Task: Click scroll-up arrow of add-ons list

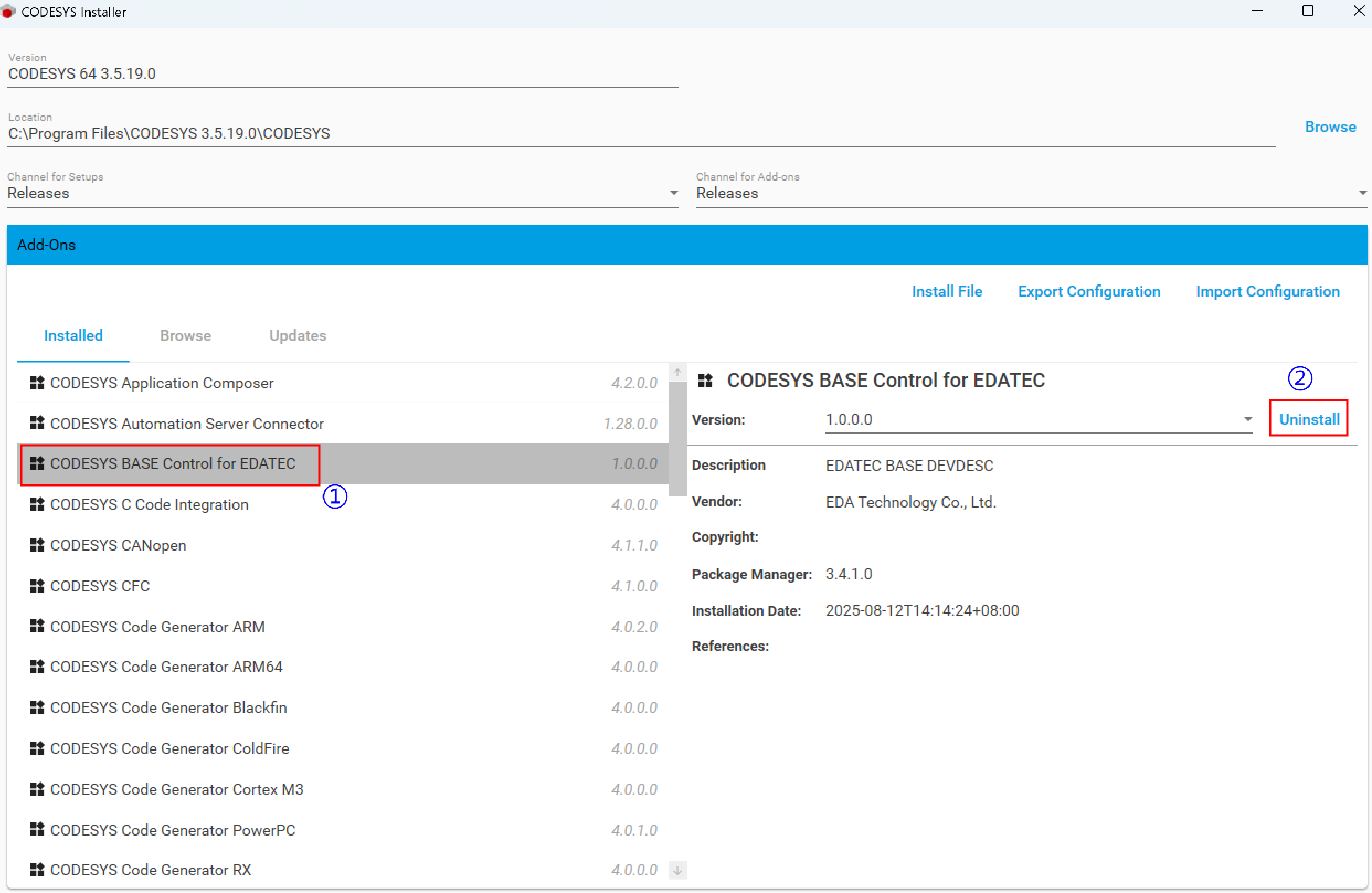Action: click(678, 372)
